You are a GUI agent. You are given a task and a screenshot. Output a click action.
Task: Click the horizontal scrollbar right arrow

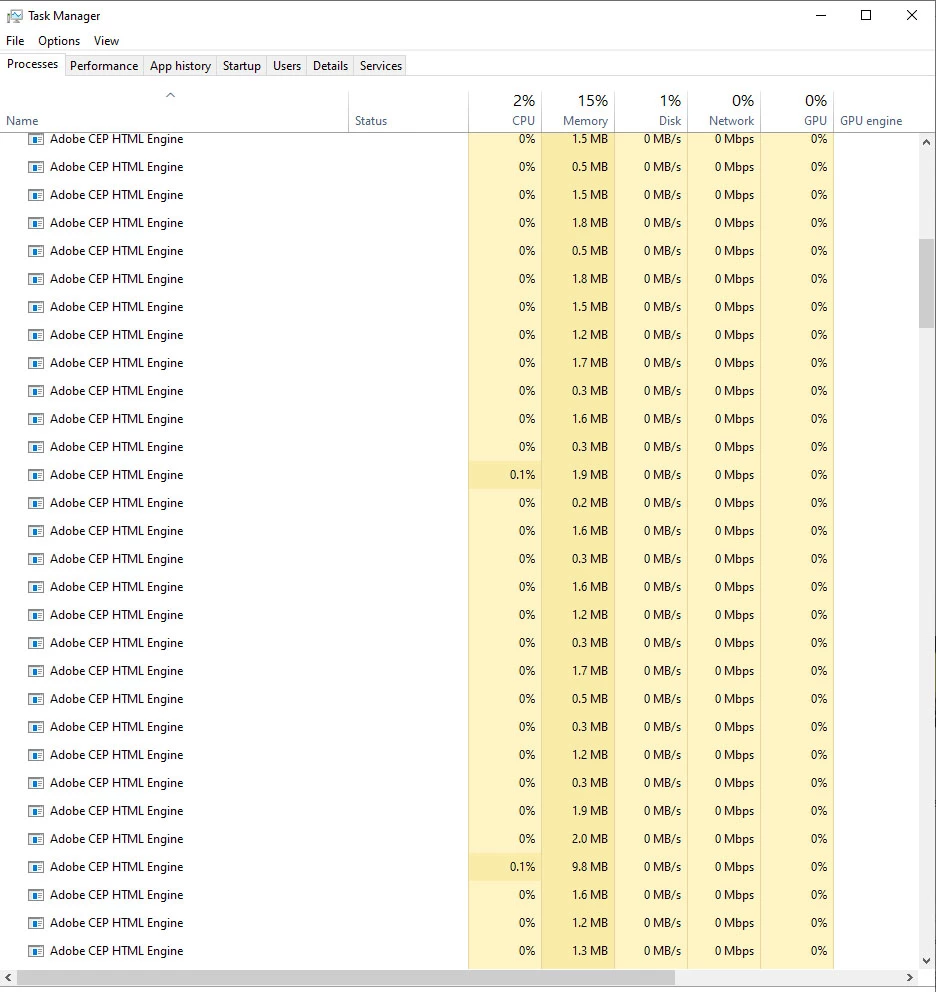point(910,977)
